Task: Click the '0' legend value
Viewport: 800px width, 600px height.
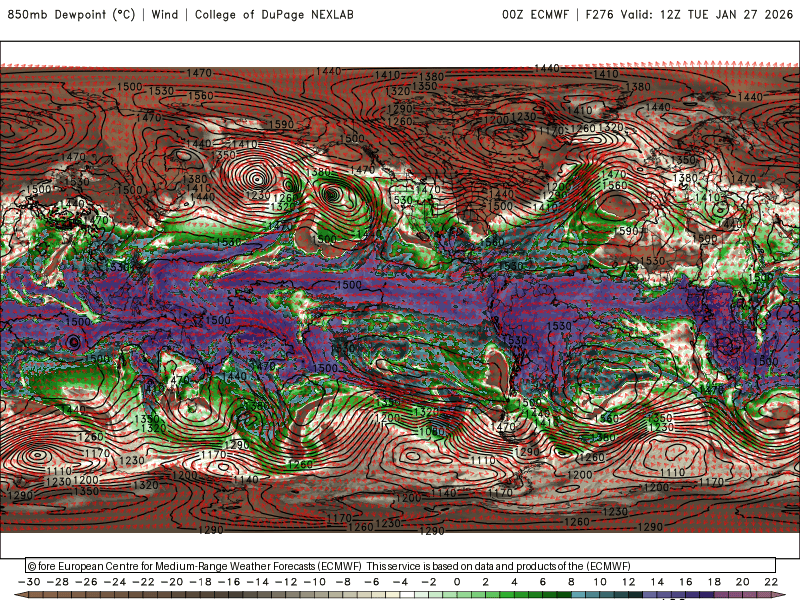Action: (x=457, y=582)
